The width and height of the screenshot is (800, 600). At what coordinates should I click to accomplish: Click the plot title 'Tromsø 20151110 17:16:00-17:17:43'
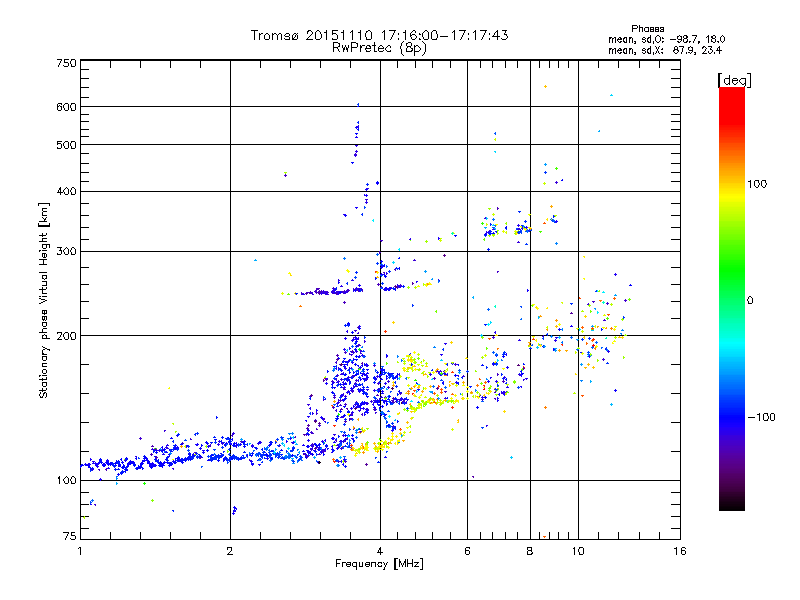pos(379,35)
